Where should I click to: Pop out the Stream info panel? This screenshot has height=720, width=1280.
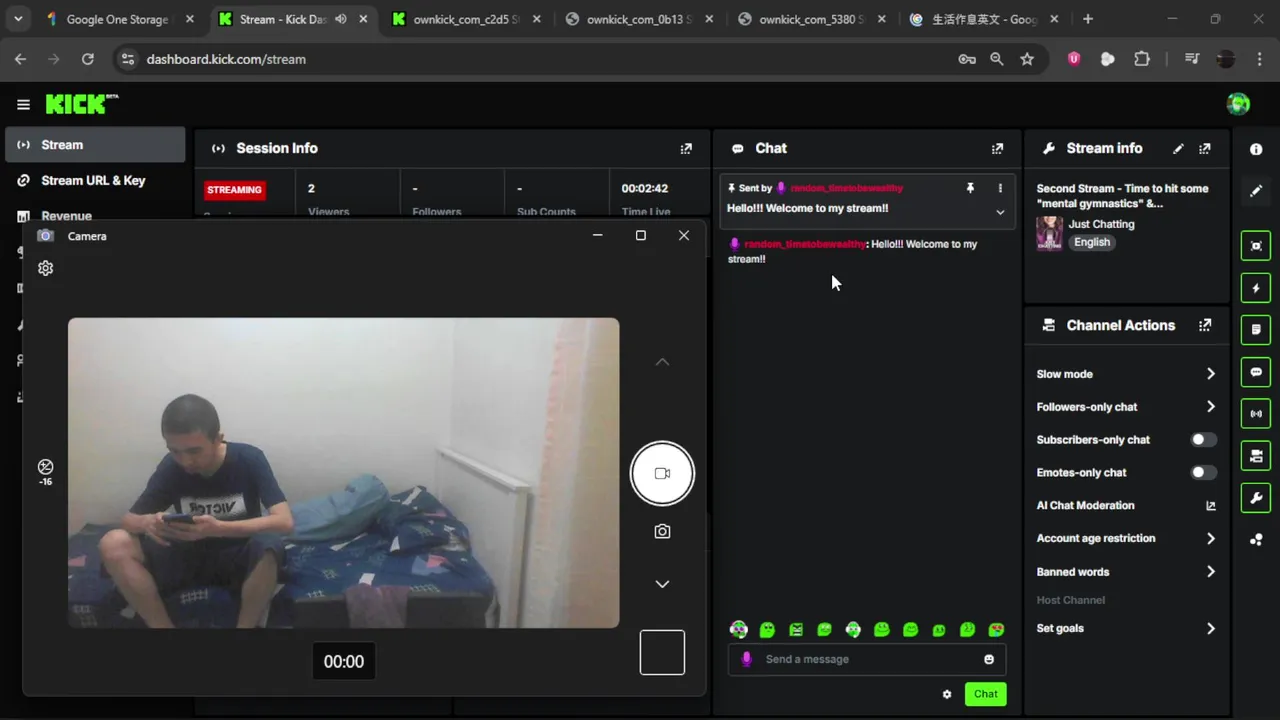tap(1205, 148)
